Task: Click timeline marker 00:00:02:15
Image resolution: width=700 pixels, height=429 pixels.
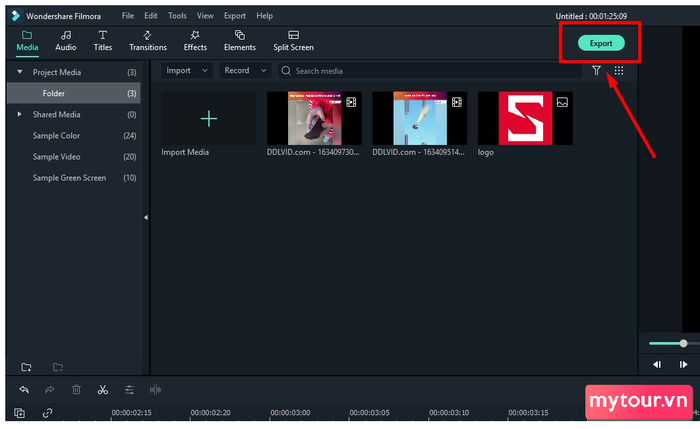Action: click(x=131, y=413)
